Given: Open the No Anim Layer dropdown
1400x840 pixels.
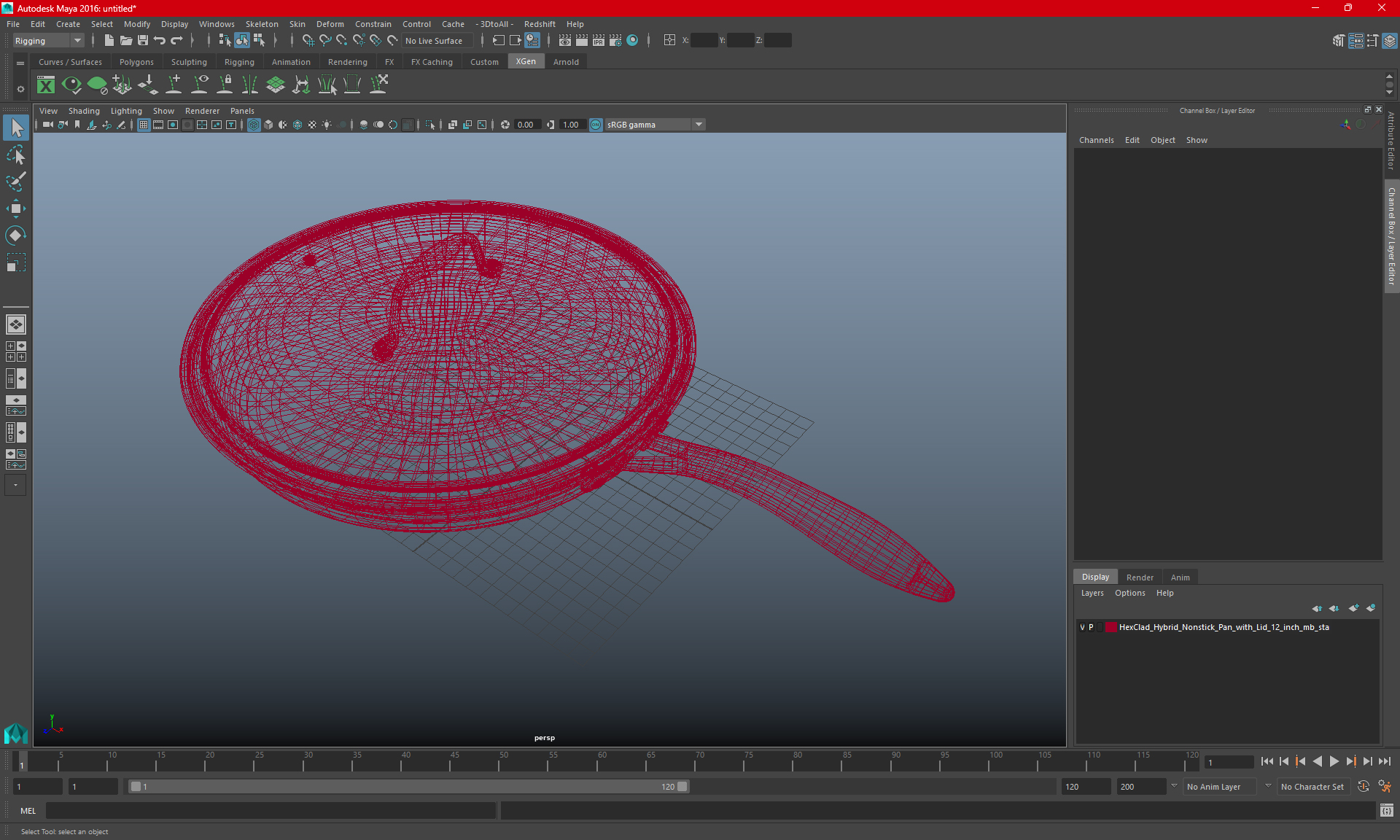Looking at the screenshot, I should tap(1220, 787).
